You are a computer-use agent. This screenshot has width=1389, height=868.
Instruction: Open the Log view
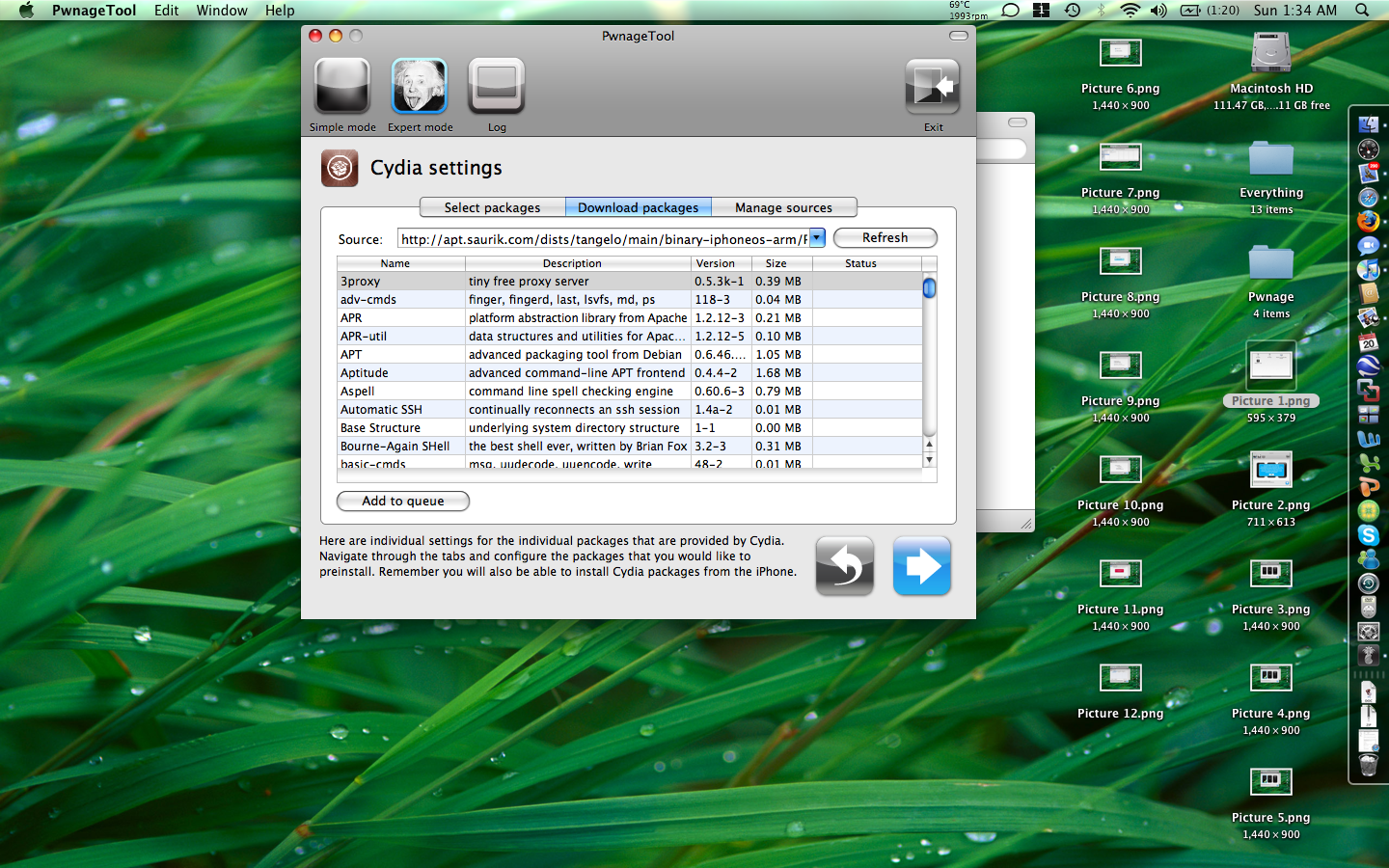(x=496, y=87)
